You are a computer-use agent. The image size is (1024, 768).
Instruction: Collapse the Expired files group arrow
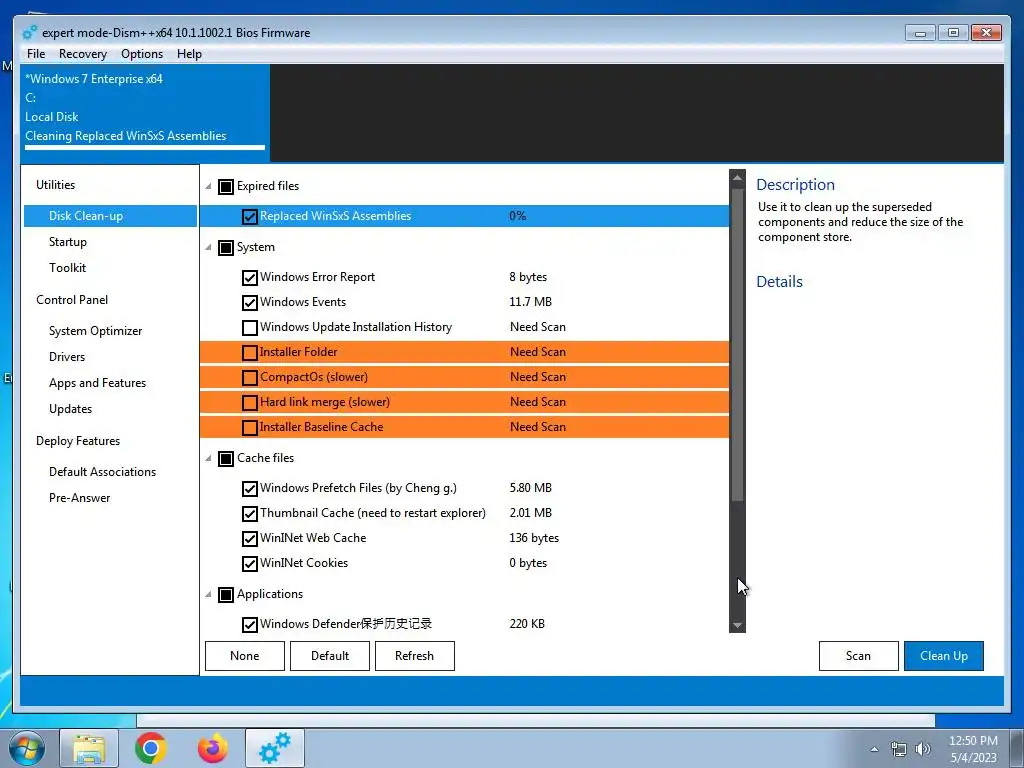click(208, 187)
